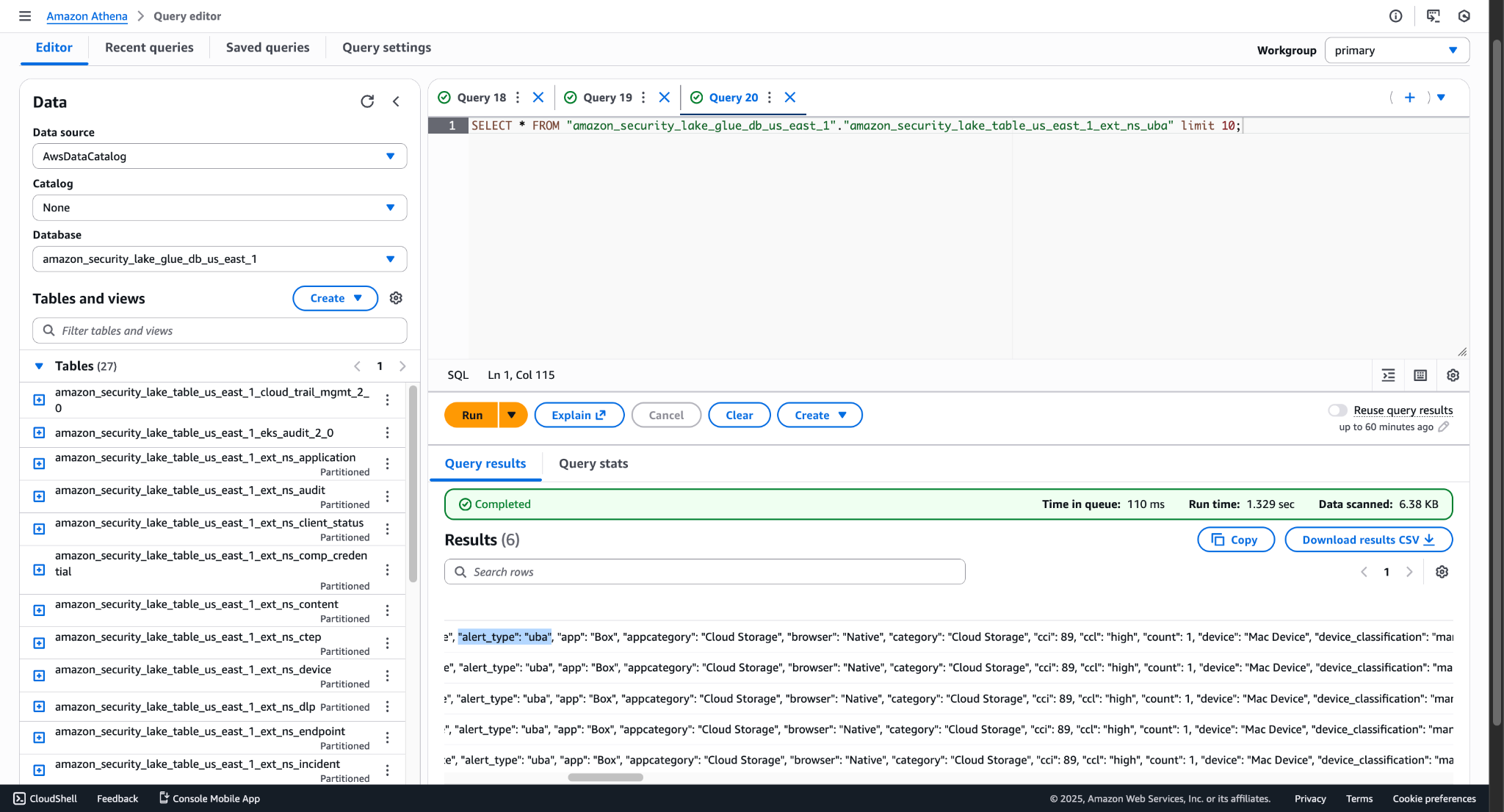1504x812 pixels.
Task: Edit reuse query results time pencil
Action: [x=1444, y=427]
